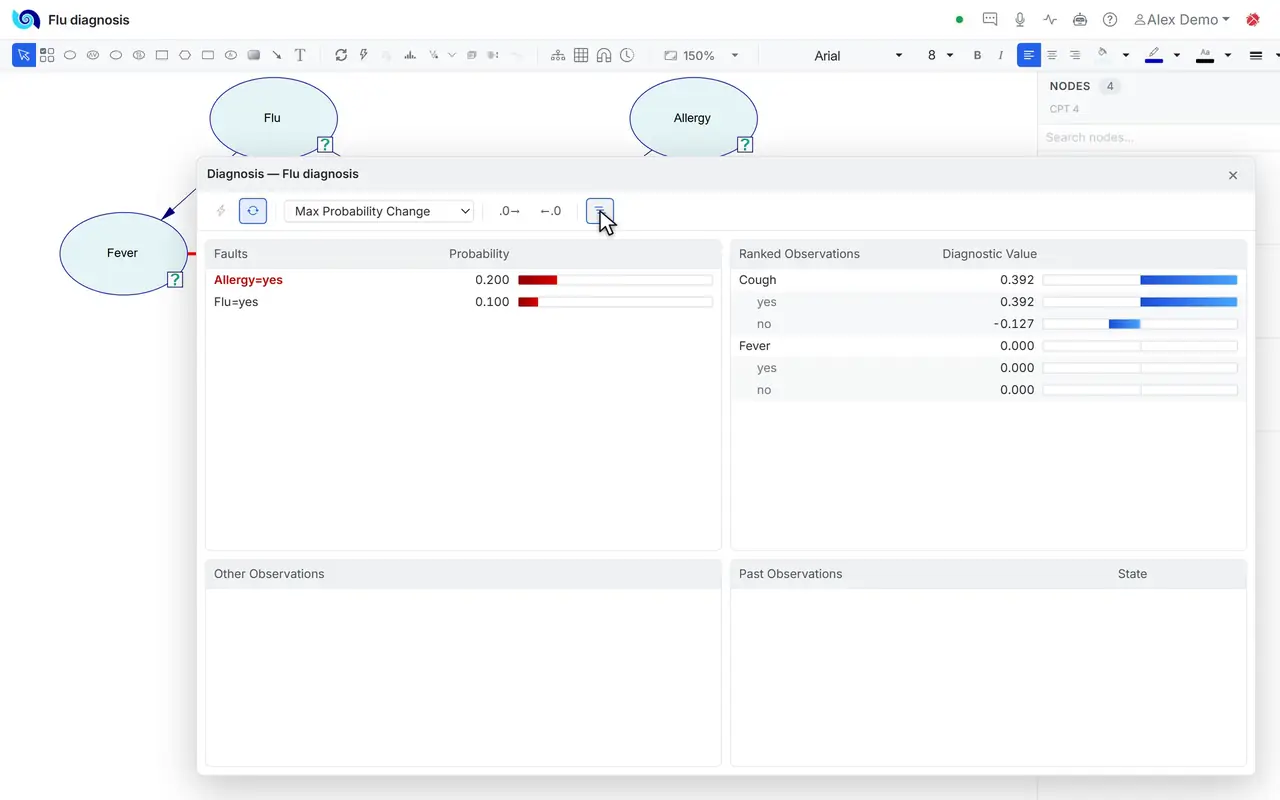Click the increase decimals .0→ button

click(510, 211)
